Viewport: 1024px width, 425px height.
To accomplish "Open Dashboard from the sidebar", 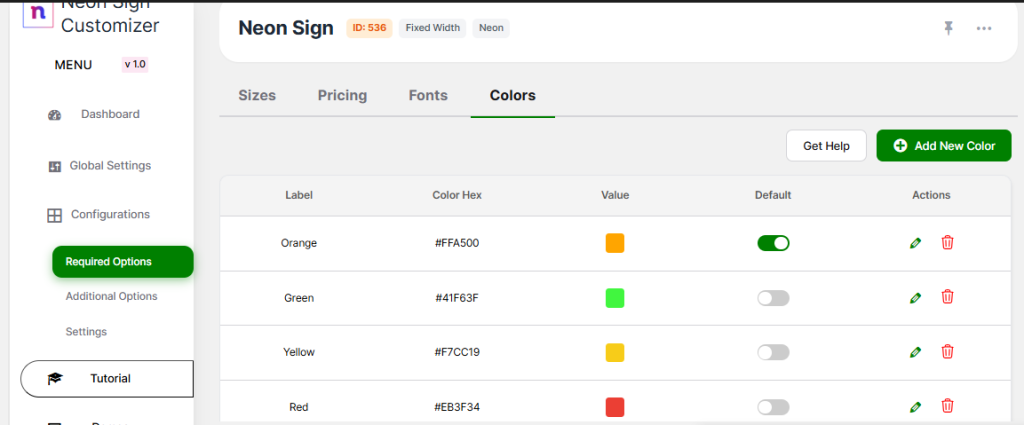I will pyautogui.click(x=109, y=114).
